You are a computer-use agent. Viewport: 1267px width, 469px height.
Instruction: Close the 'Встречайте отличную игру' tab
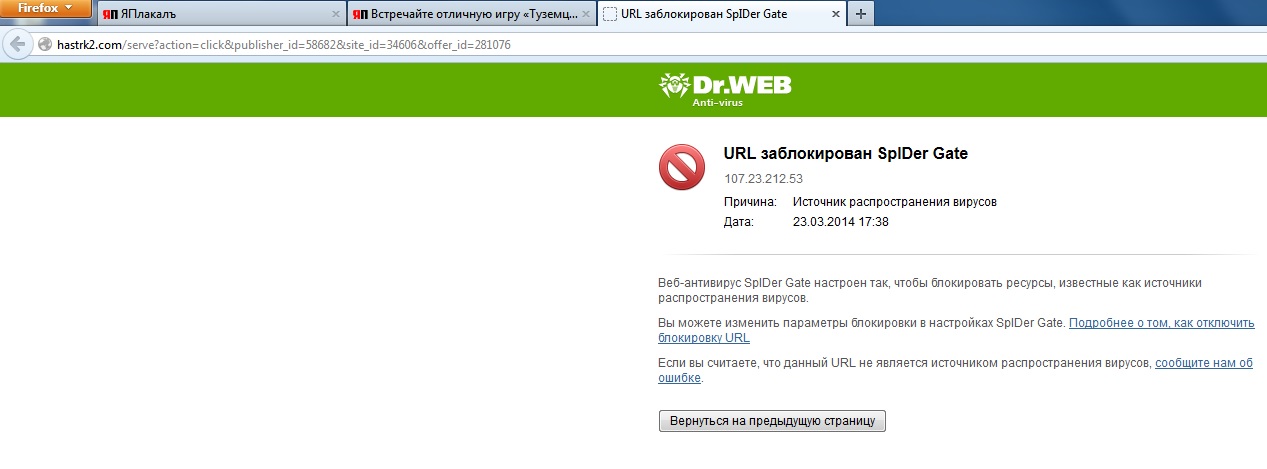point(586,15)
